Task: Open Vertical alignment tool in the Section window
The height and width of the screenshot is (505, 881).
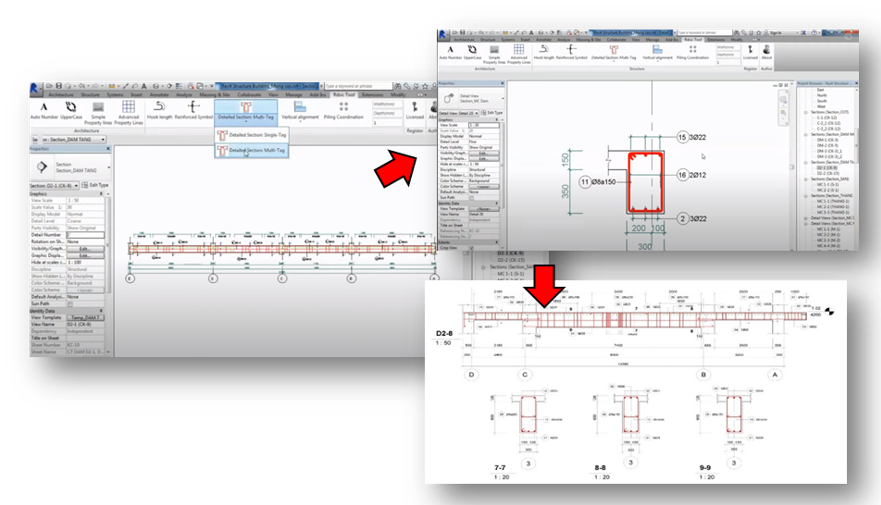Action: point(300,111)
